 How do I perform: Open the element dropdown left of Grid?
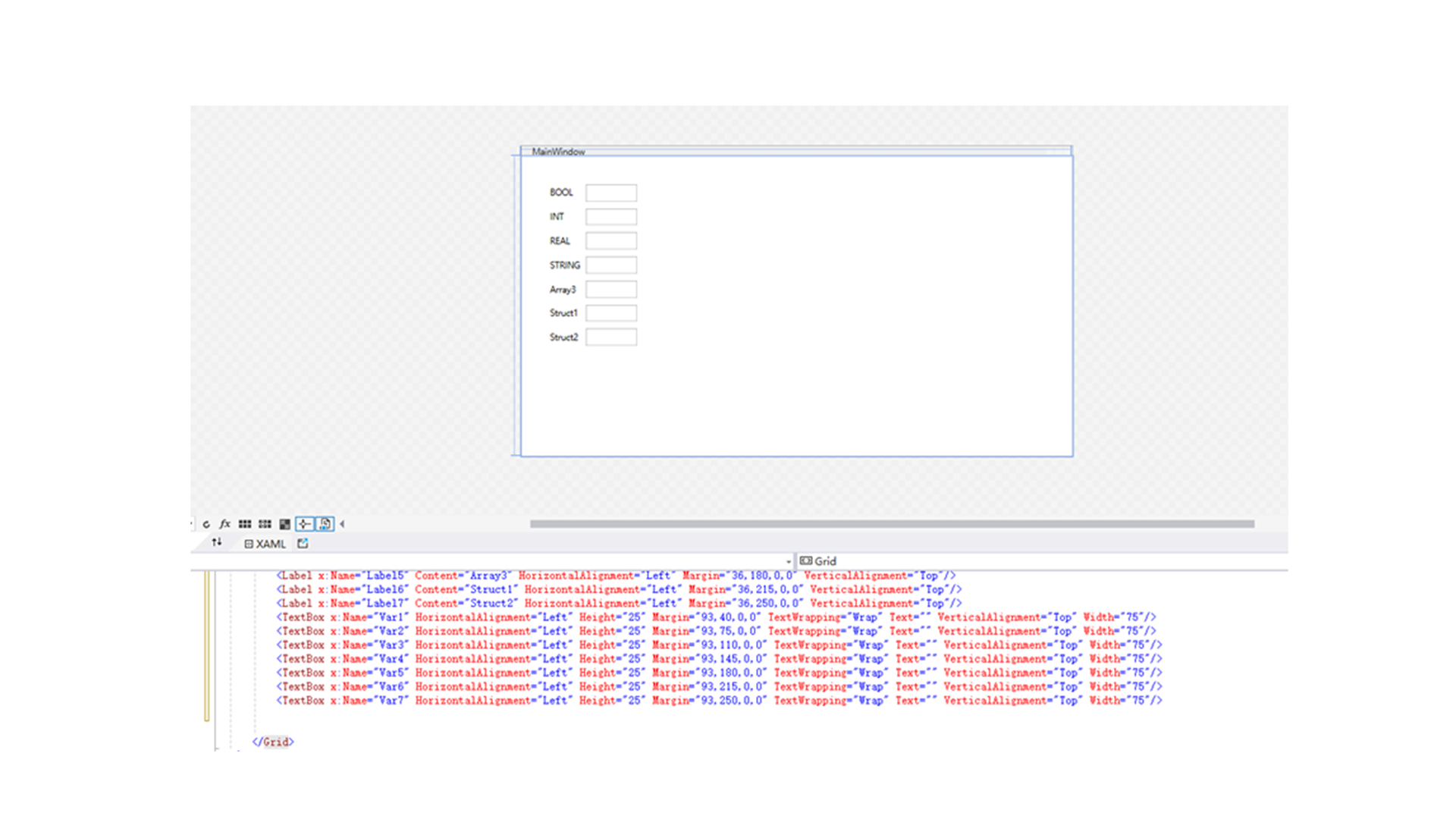tap(788, 562)
